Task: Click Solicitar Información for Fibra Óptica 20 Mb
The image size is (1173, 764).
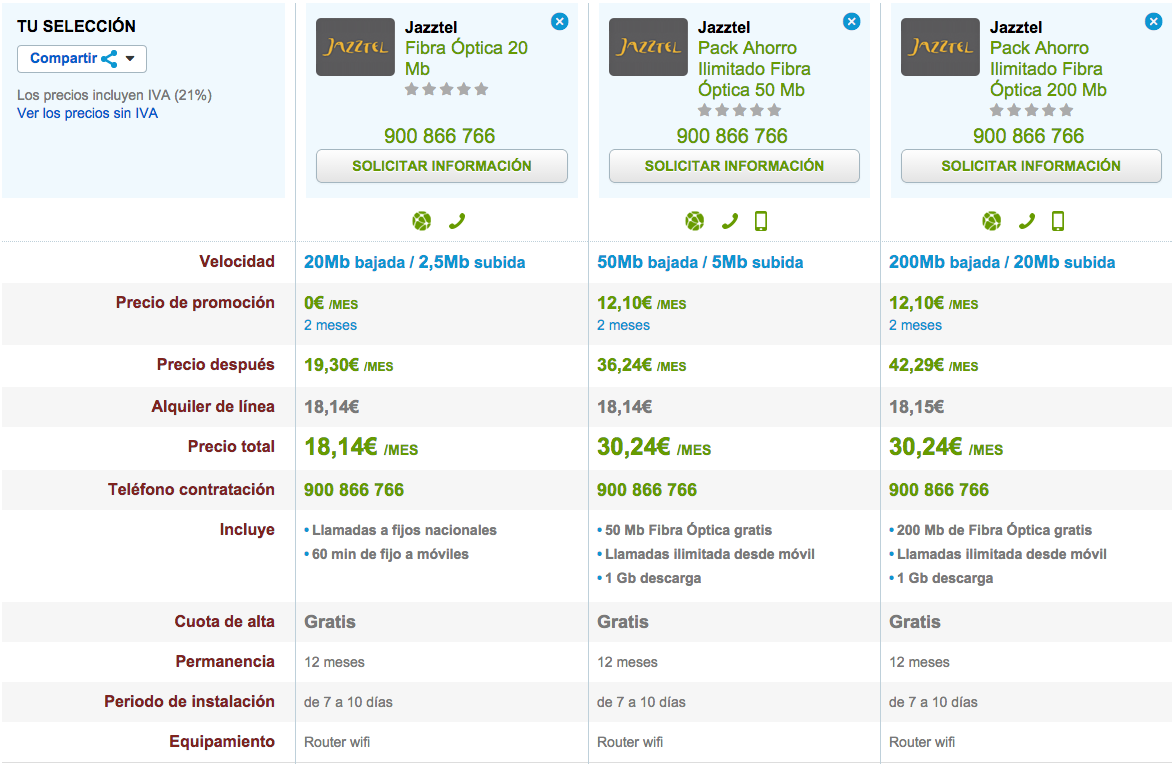Action: (442, 166)
